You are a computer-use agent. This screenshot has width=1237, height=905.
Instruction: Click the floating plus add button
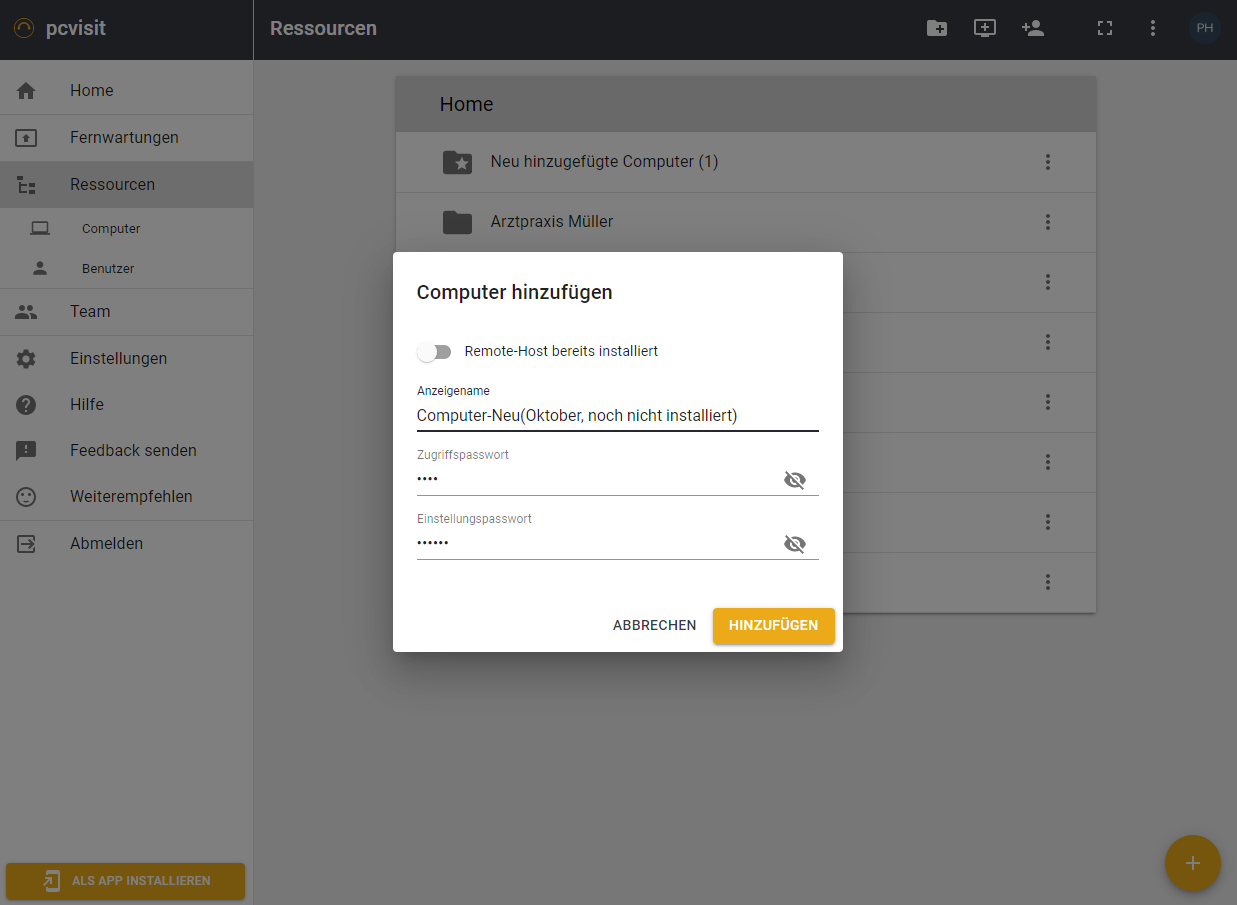(x=1192, y=863)
